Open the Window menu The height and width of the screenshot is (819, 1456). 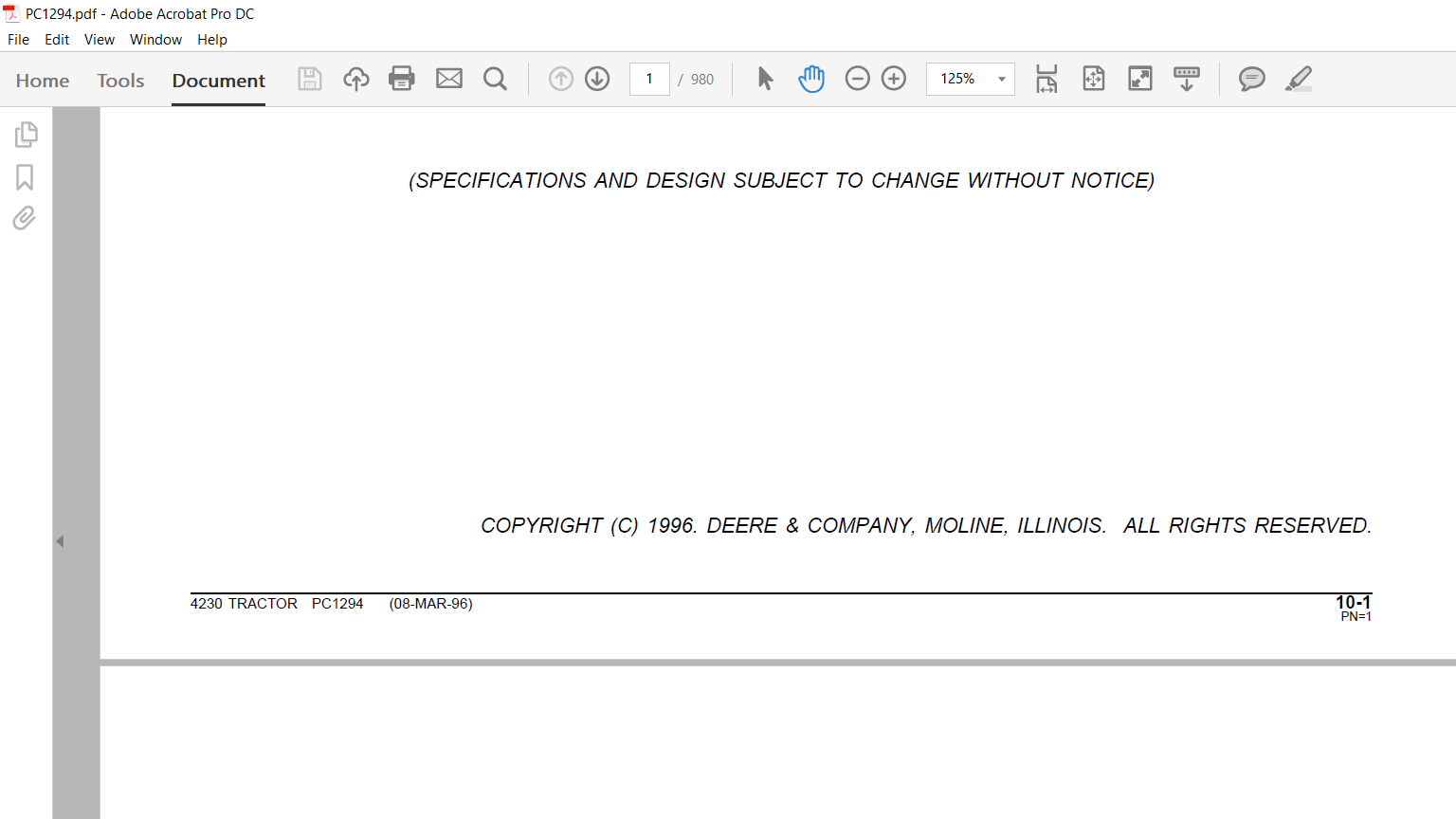(x=155, y=40)
